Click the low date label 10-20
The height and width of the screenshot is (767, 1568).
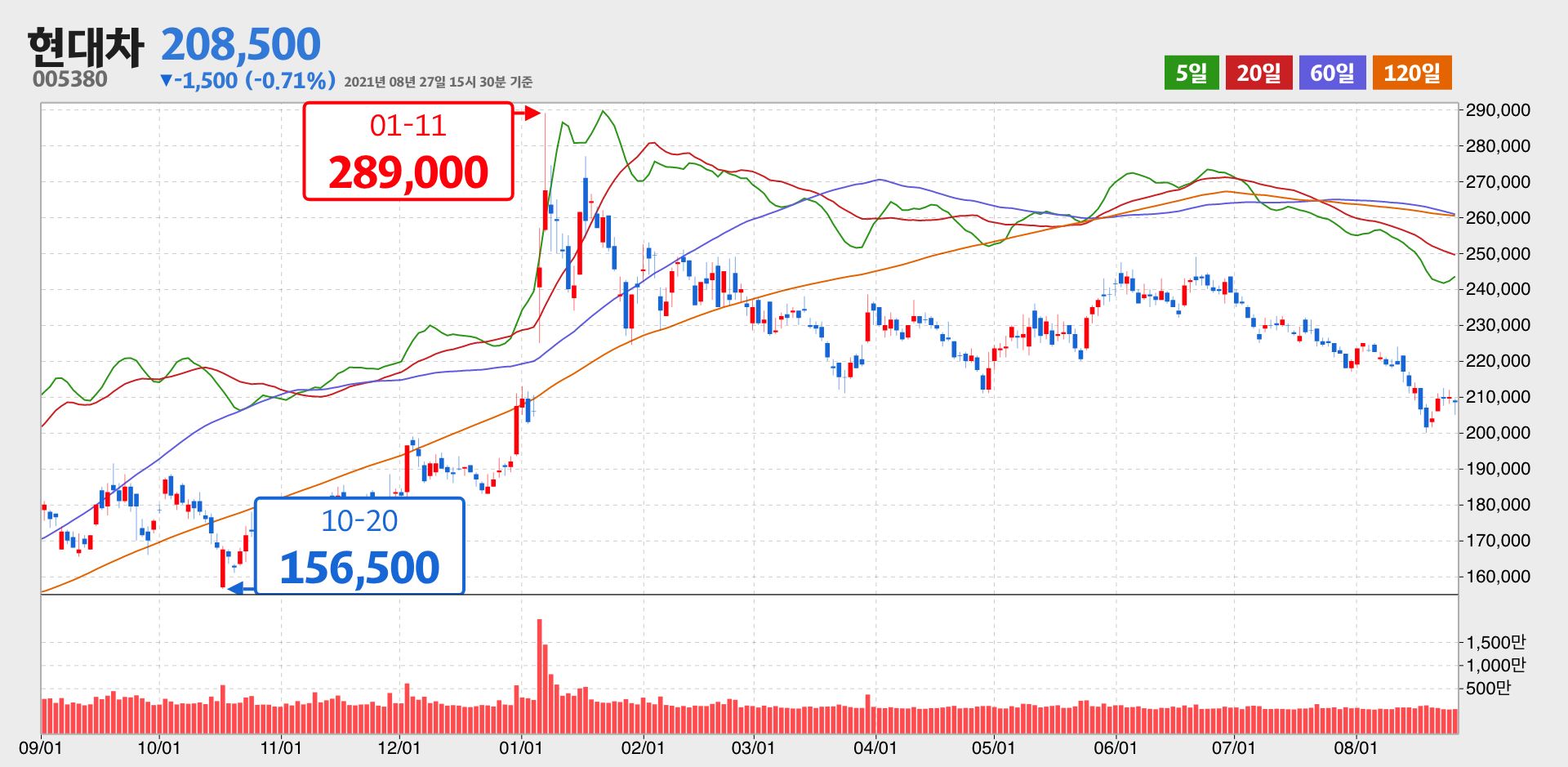[x=359, y=521]
